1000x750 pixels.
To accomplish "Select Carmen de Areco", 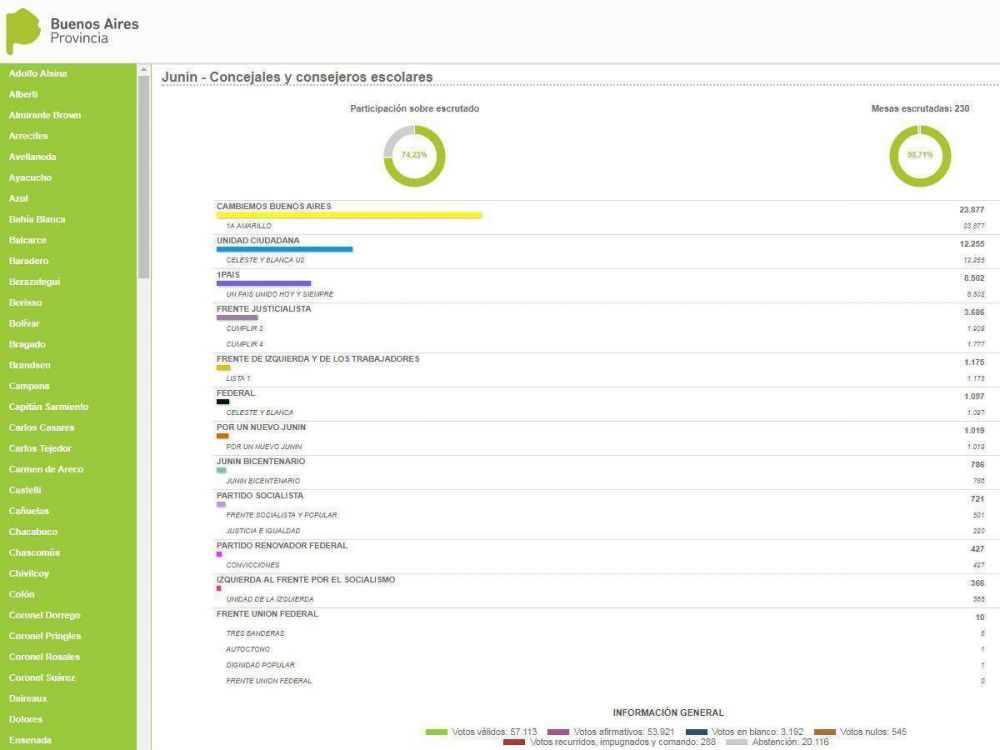I will tap(46, 469).
